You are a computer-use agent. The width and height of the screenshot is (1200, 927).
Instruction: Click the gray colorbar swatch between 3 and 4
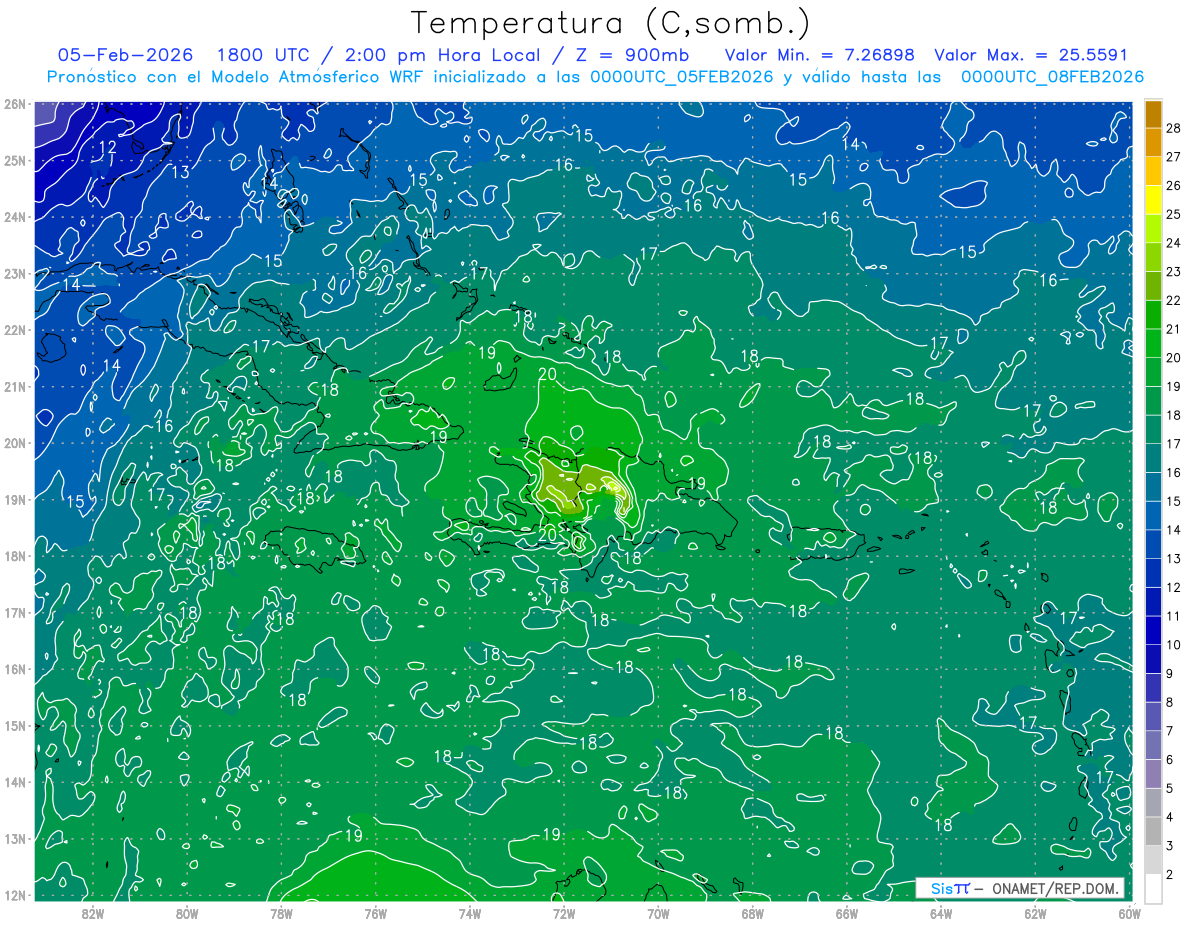1153,832
